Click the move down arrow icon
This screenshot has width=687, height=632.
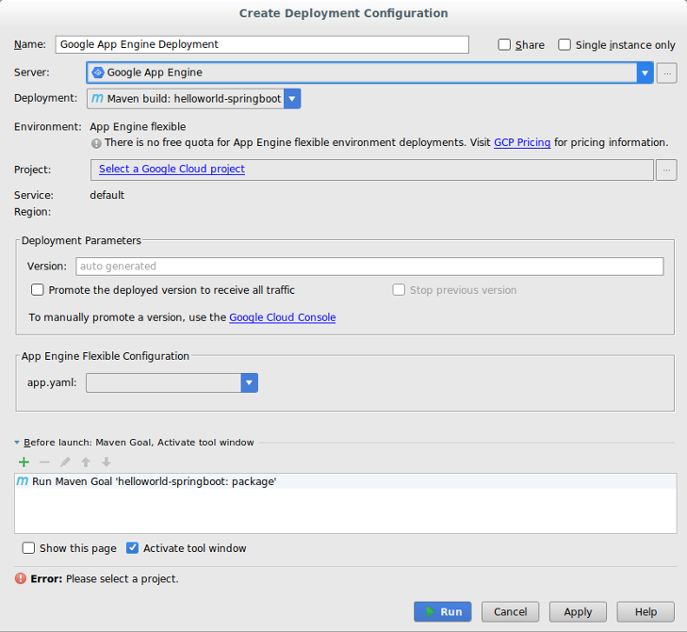[106, 462]
